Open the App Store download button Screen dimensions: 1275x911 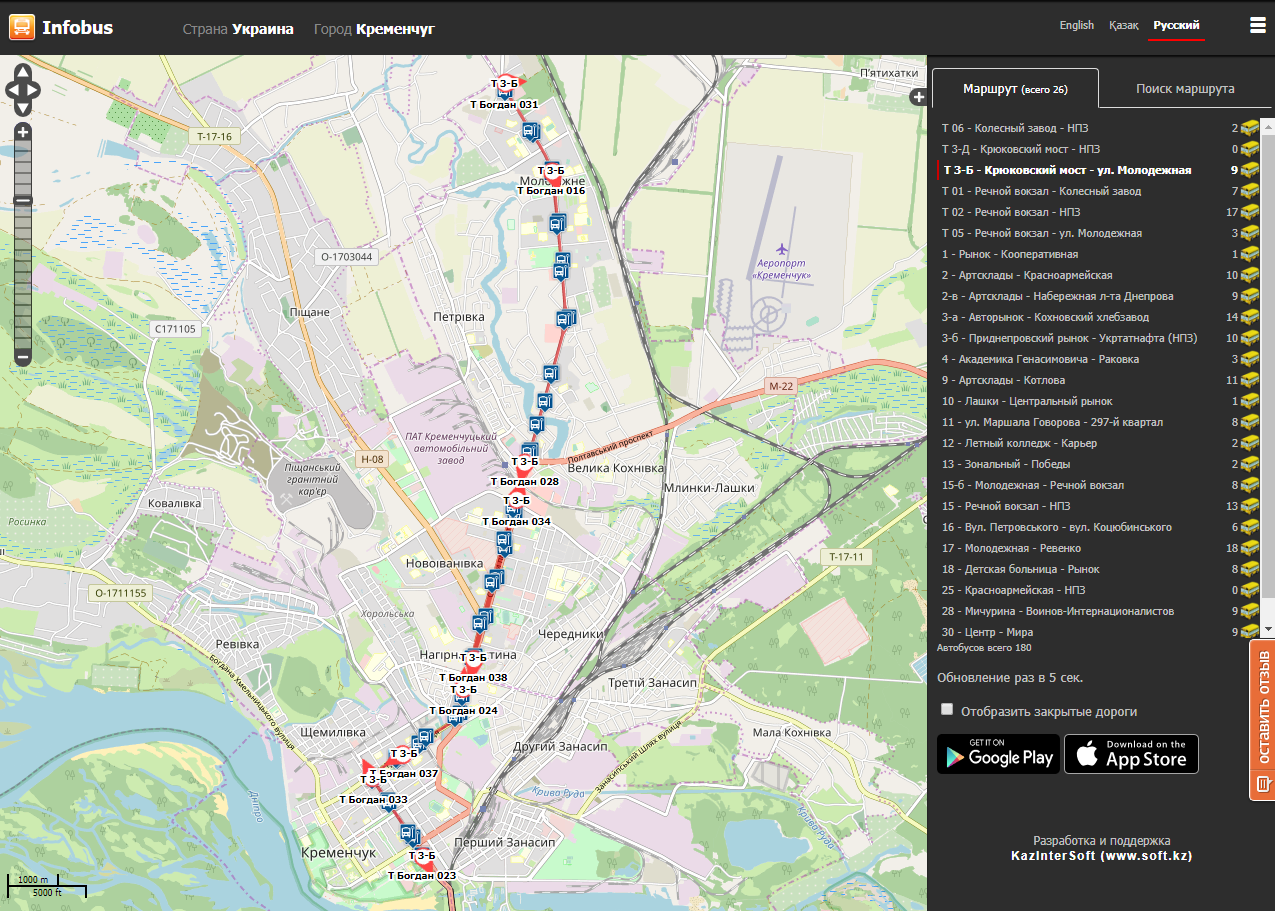click(x=1131, y=754)
